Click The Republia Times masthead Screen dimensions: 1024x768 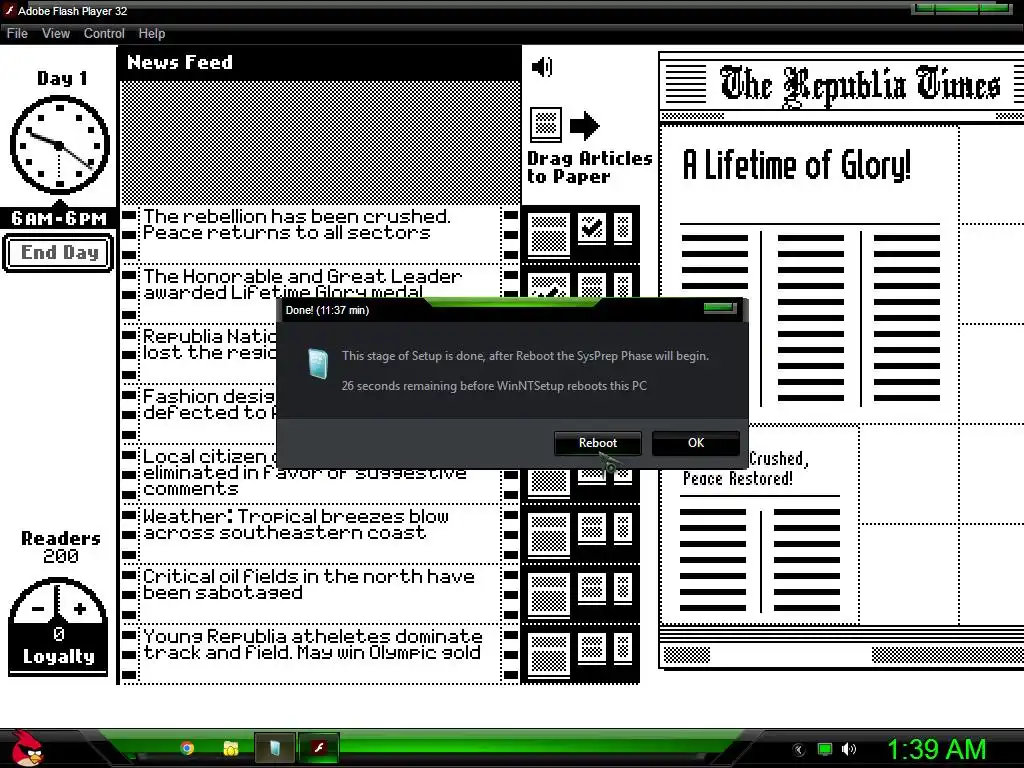click(860, 85)
